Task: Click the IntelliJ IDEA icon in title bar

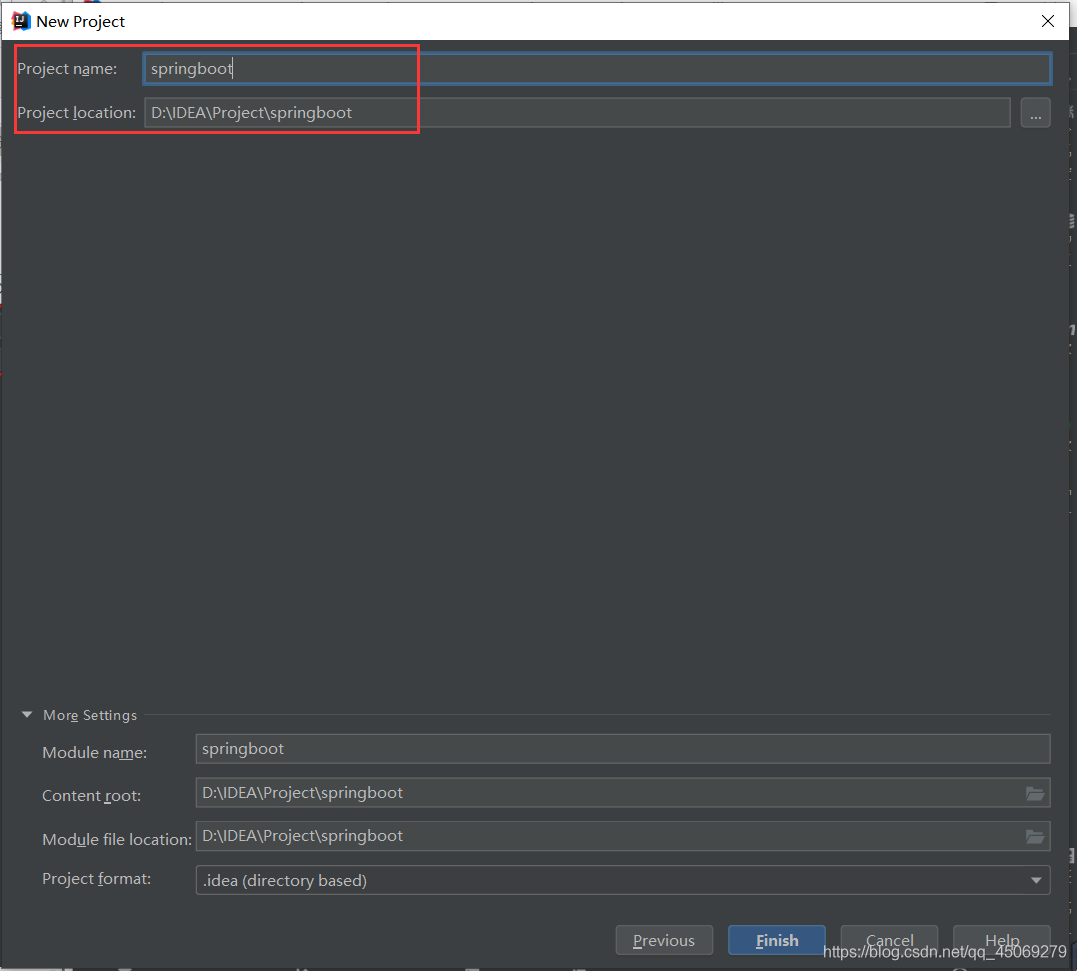Action: pyautogui.click(x=21, y=21)
